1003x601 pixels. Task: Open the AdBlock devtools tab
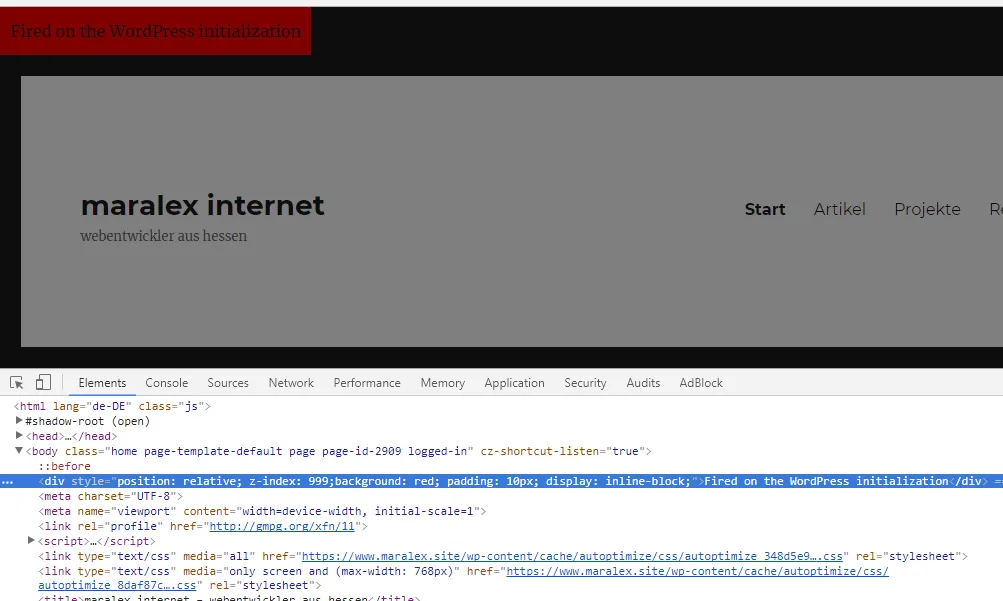[x=700, y=382]
